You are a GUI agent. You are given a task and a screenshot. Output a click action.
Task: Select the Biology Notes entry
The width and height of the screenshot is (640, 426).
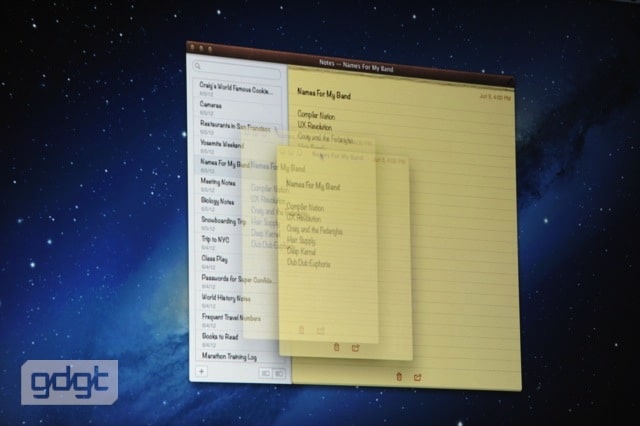click(x=219, y=200)
